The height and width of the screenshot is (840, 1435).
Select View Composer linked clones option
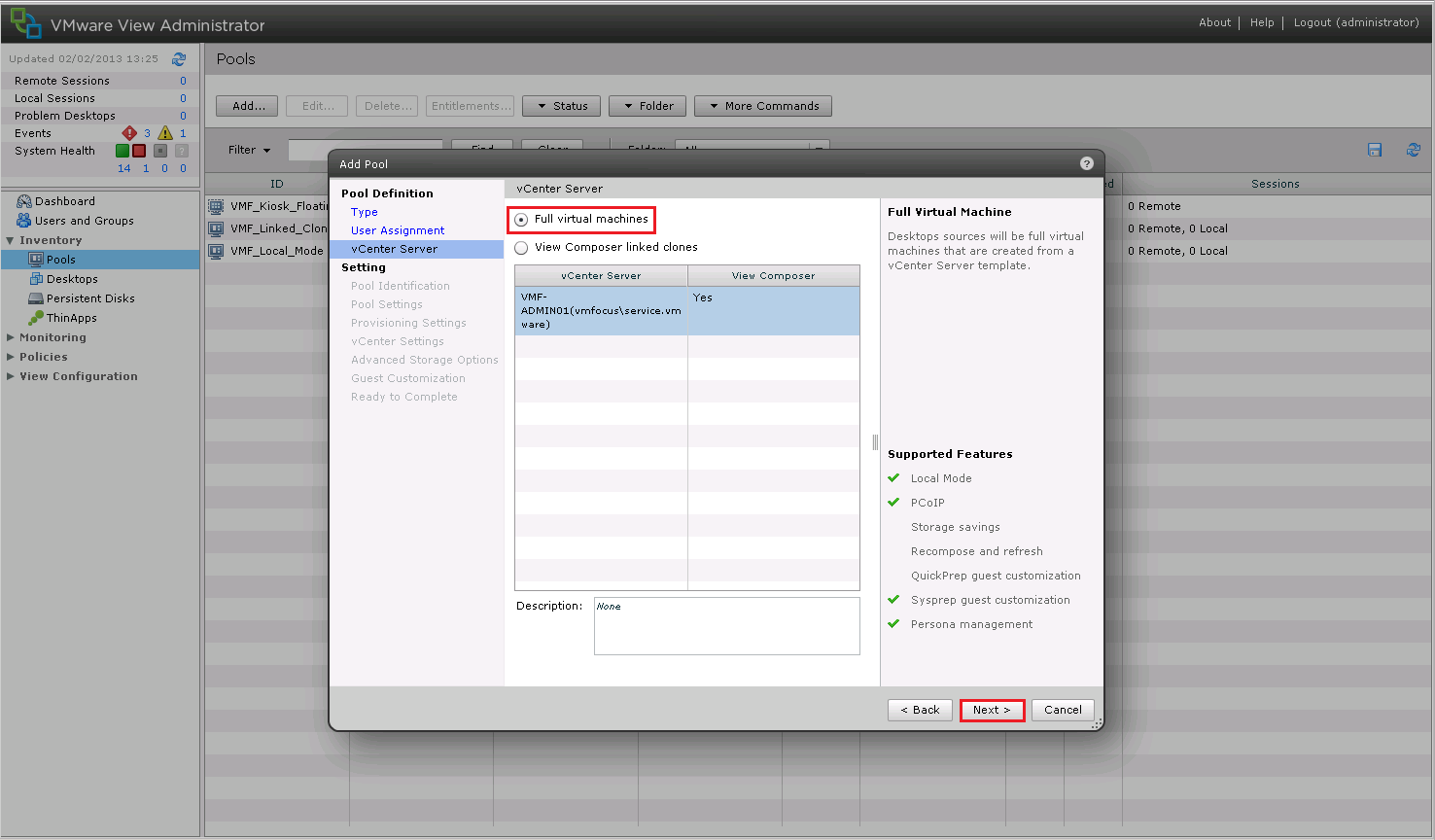point(522,248)
